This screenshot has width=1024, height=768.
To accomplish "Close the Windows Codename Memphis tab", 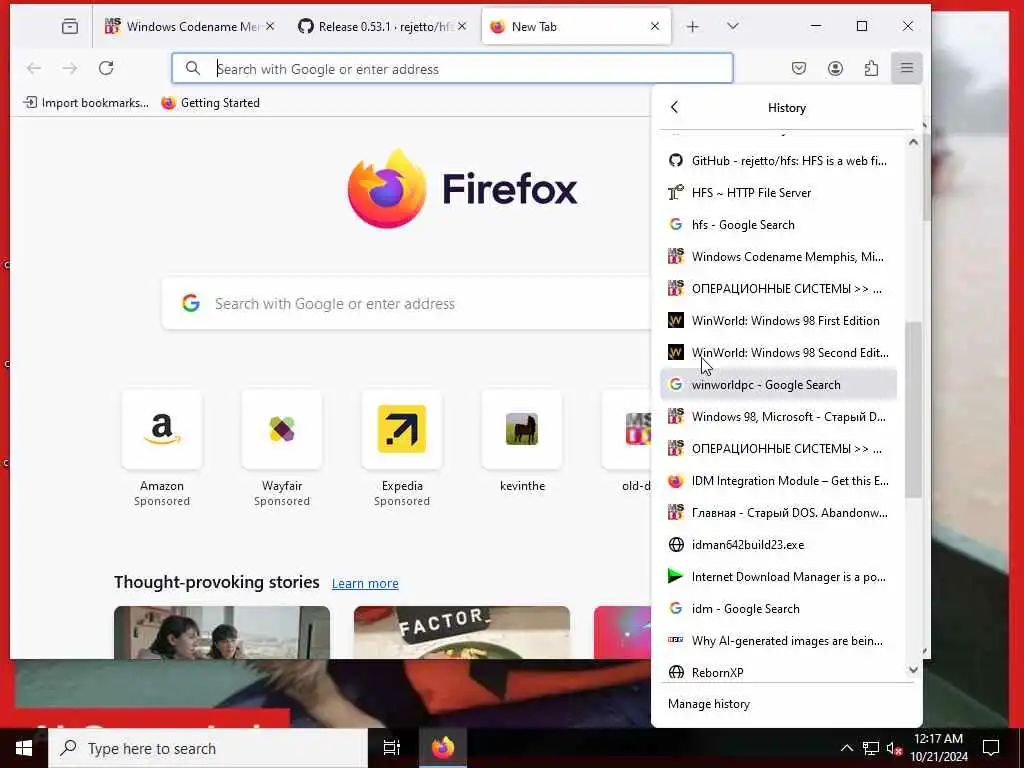I will click(x=270, y=26).
